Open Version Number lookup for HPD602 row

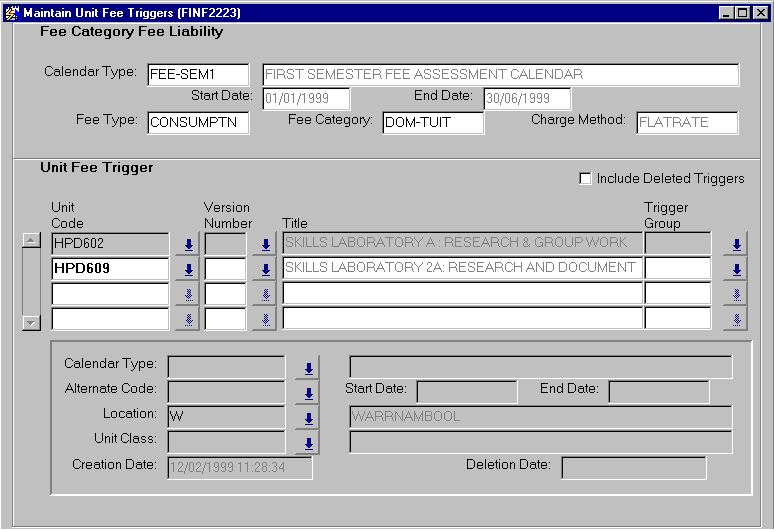(265, 244)
